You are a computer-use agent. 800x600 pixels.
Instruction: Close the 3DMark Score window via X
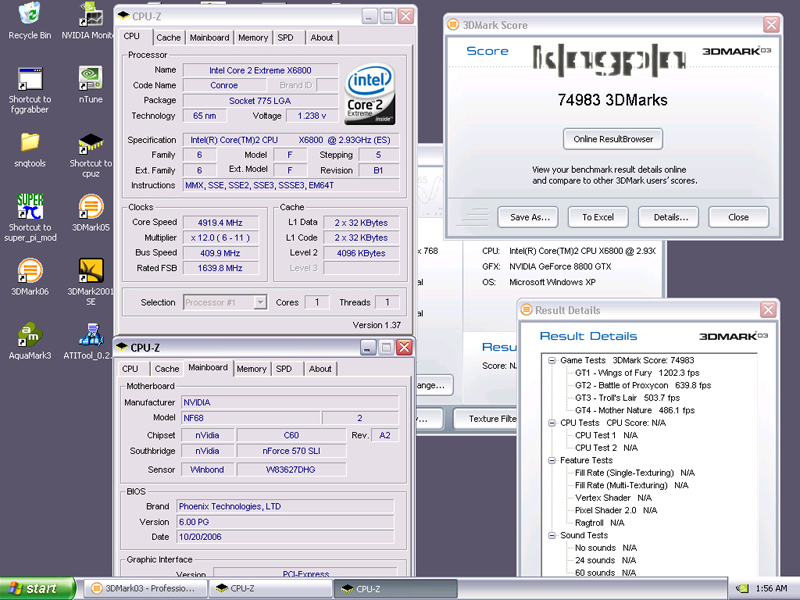tap(771, 24)
